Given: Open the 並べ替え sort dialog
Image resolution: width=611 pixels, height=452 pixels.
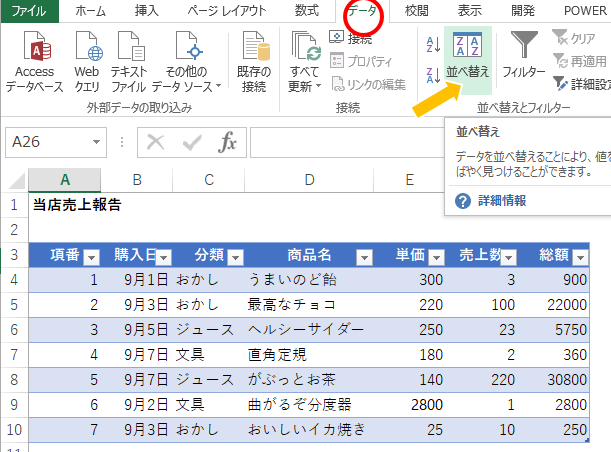Looking at the screenshot, I should click(467, 58).
